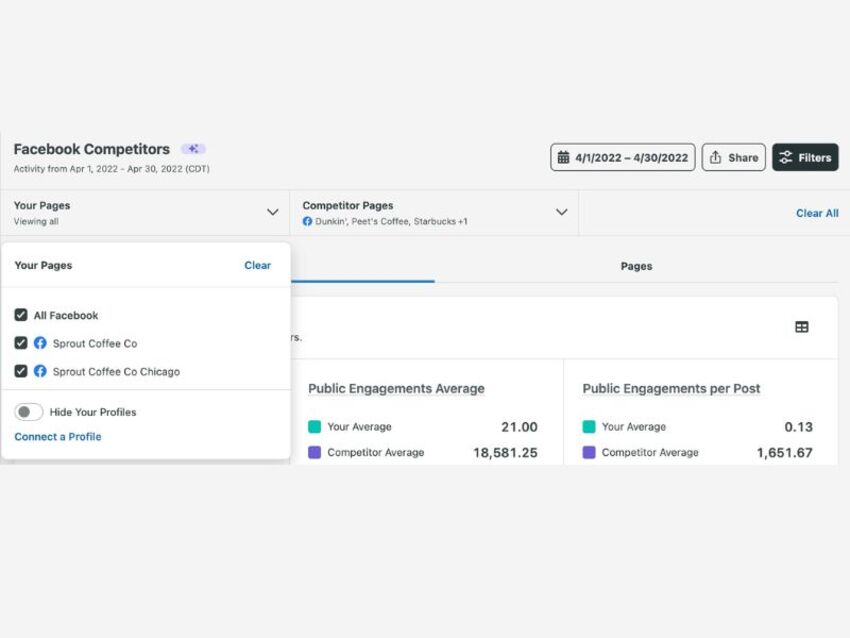Image resolution: width=850 pixels, height=638 pixels.
Task: Switch to table view icon
Action: click(x=801, y=327)
